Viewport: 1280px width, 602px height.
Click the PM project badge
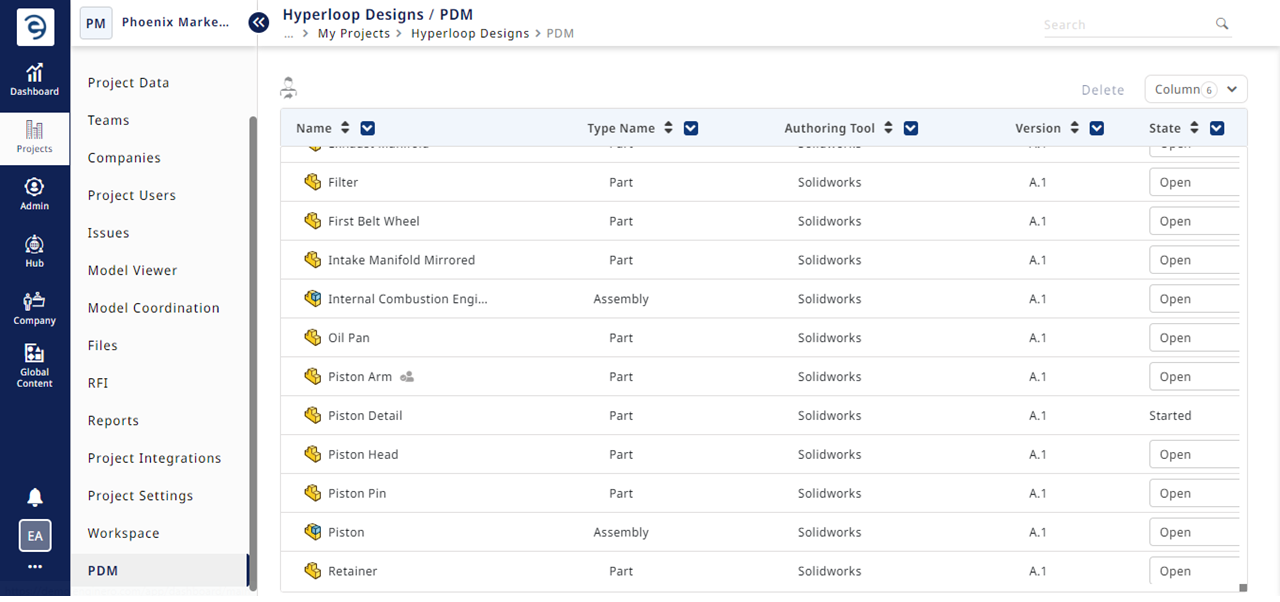pos(96,23)
